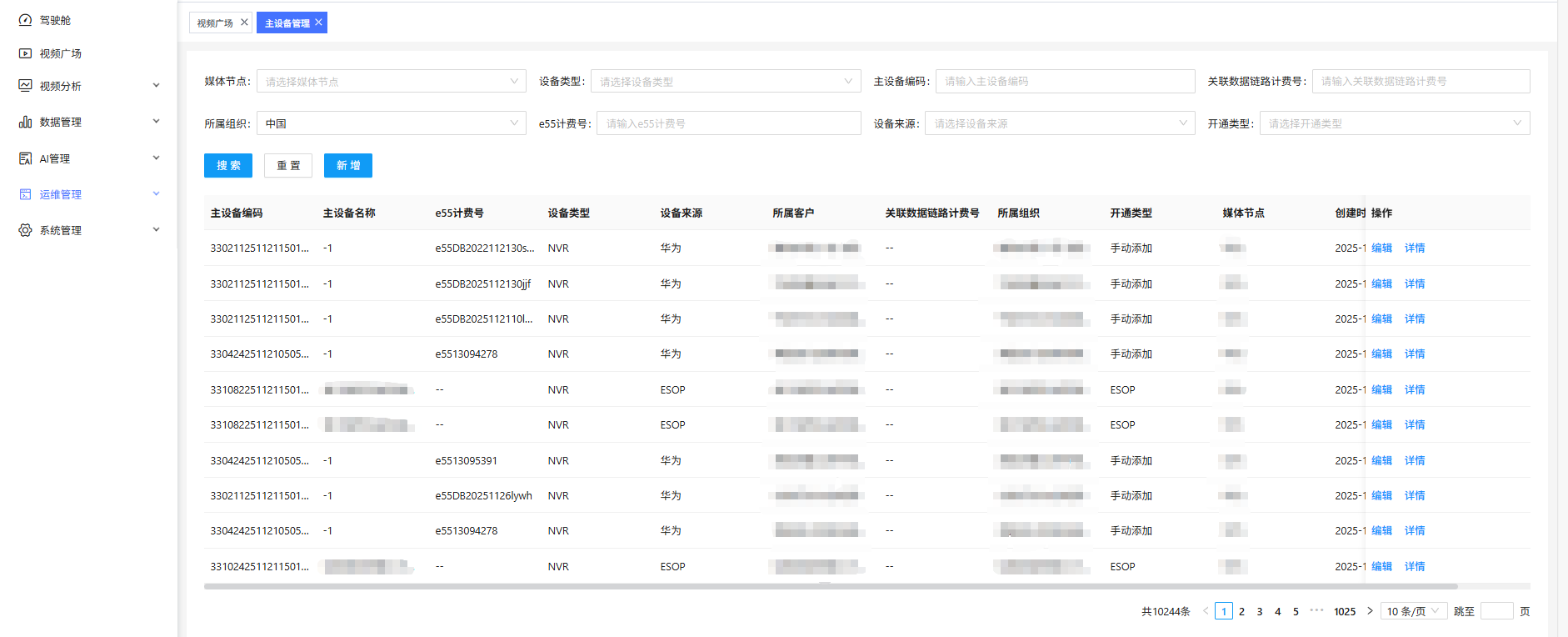The image size is (1568, 637).
Task: Click the AI管理 sidebar icon
Action: pyautogui.click(x=25, y=158)
